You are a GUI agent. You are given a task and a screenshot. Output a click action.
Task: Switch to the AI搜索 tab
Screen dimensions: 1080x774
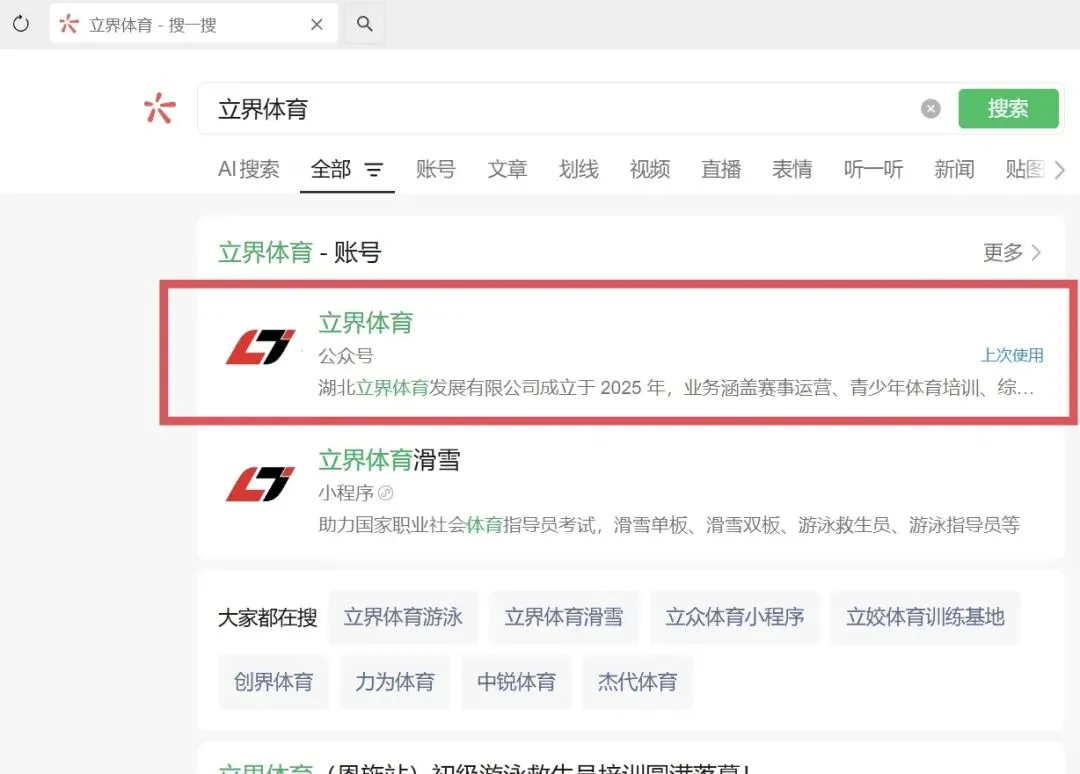point(249,169)
